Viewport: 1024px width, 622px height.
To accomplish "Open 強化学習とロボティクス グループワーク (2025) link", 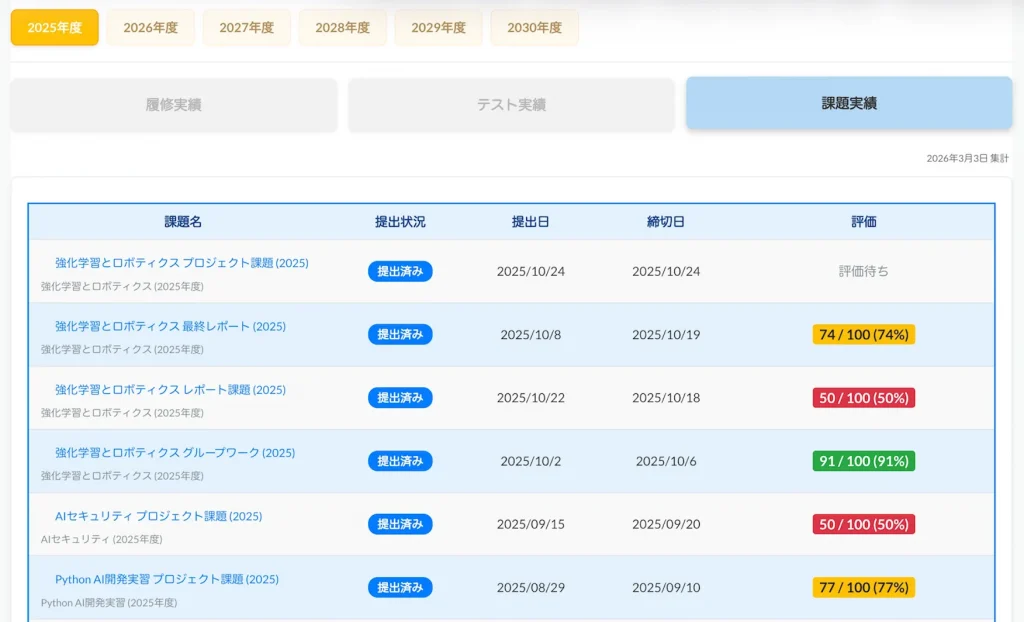I will [x=175, y=453].
